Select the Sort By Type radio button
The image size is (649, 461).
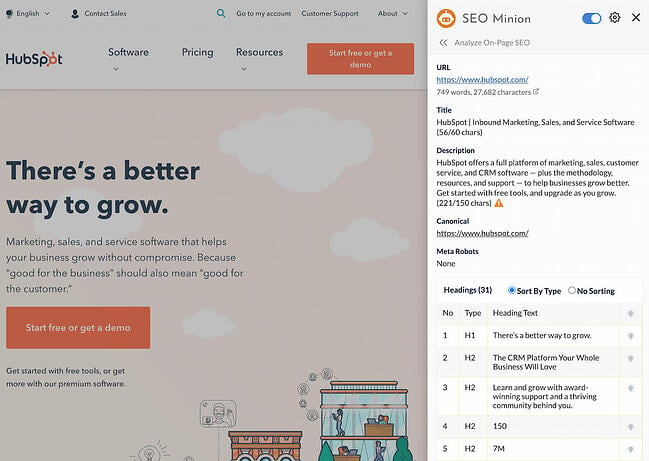513,290
